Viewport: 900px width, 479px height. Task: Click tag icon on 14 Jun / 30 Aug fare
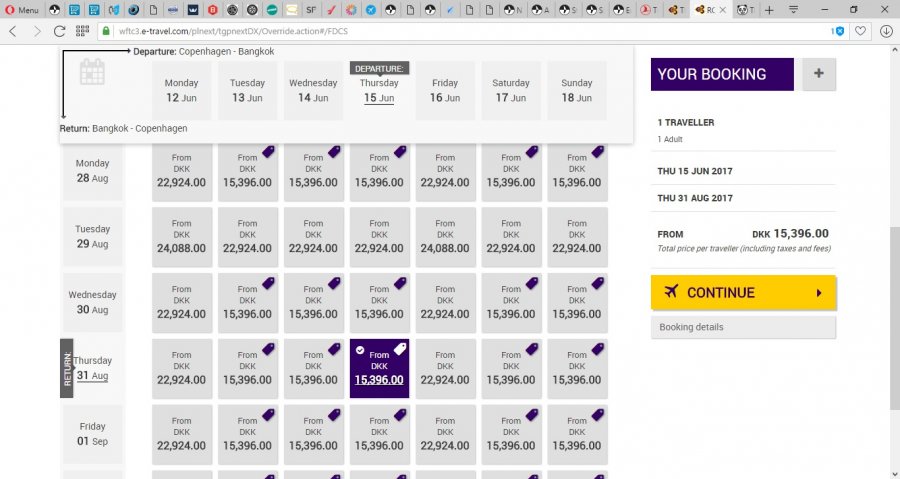[334, 283]
